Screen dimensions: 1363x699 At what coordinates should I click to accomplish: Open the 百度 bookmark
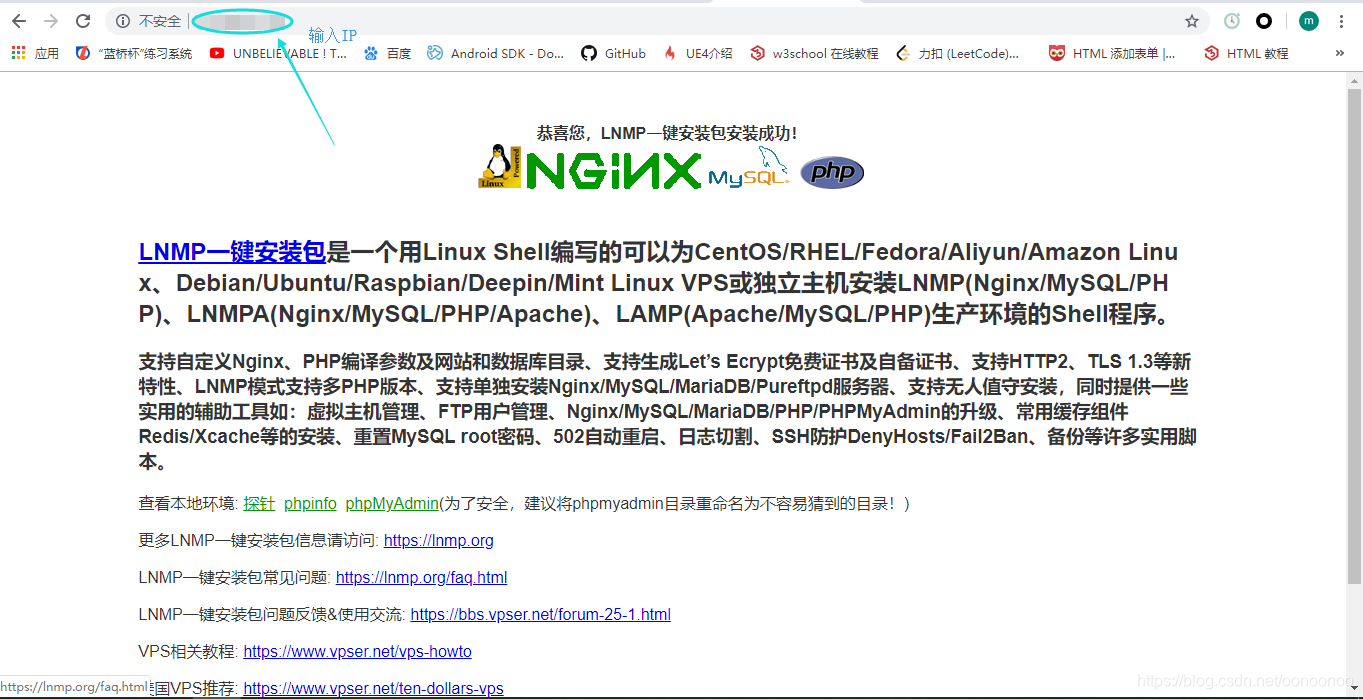[387, 53]
